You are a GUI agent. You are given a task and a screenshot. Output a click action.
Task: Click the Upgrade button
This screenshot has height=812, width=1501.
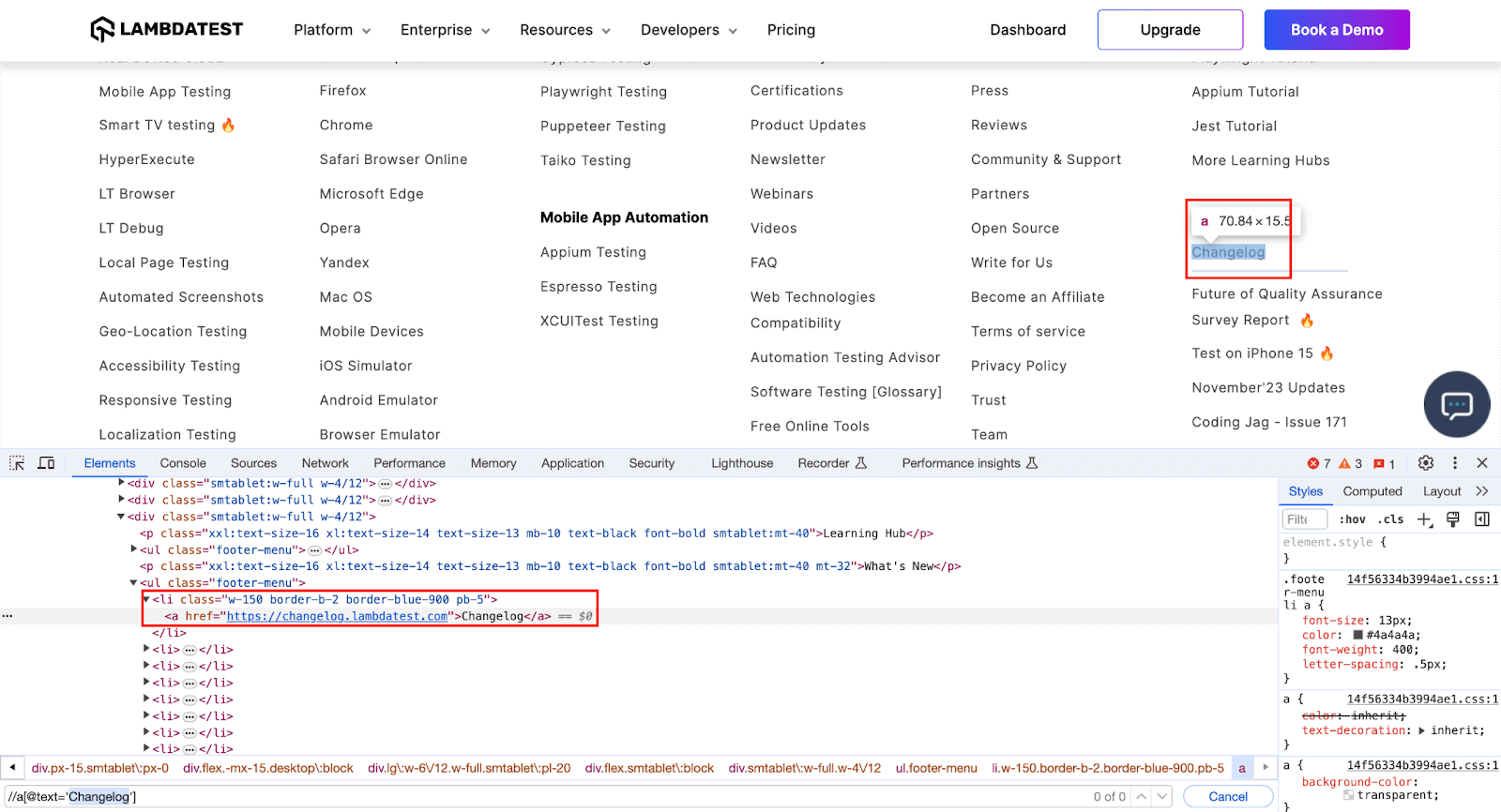pos(1170,30)
